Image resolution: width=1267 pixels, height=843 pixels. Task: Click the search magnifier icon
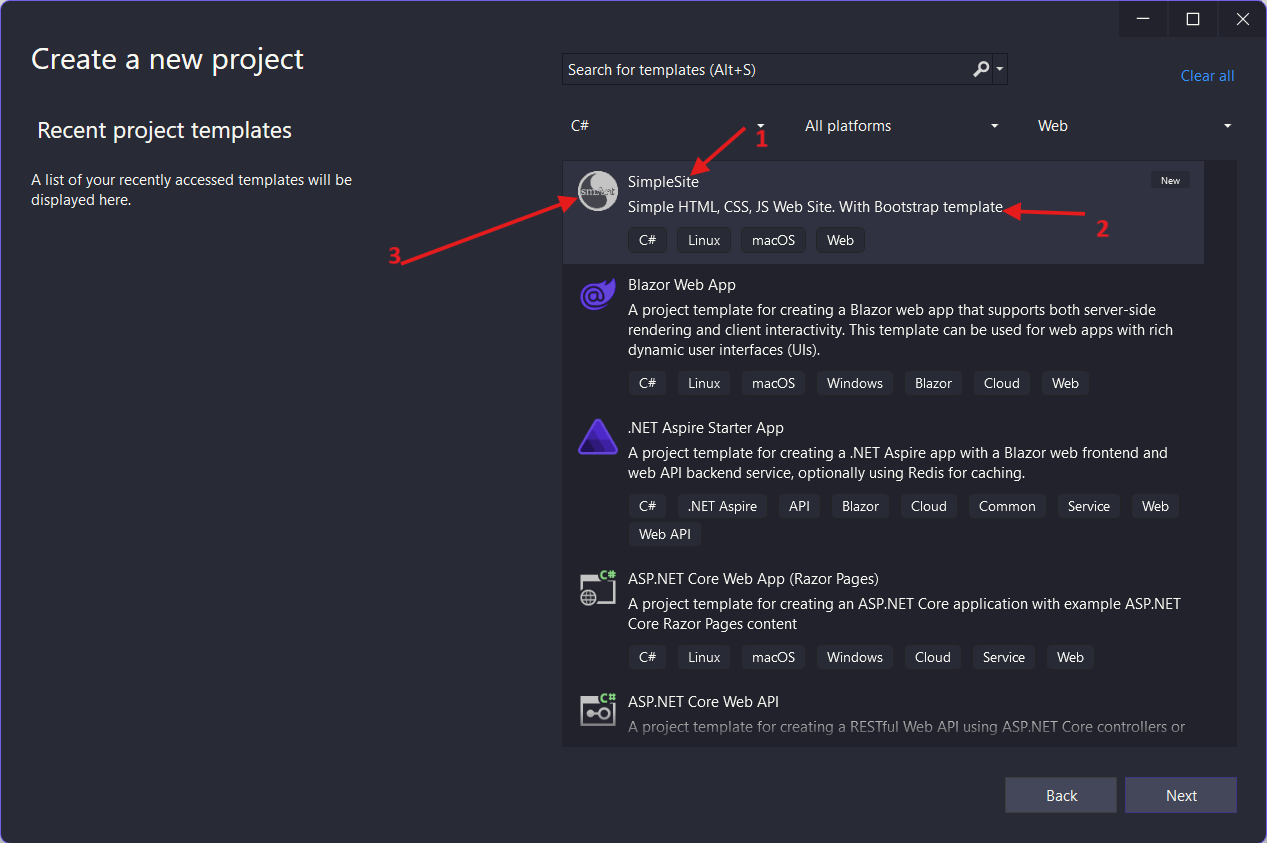point(978,69)
